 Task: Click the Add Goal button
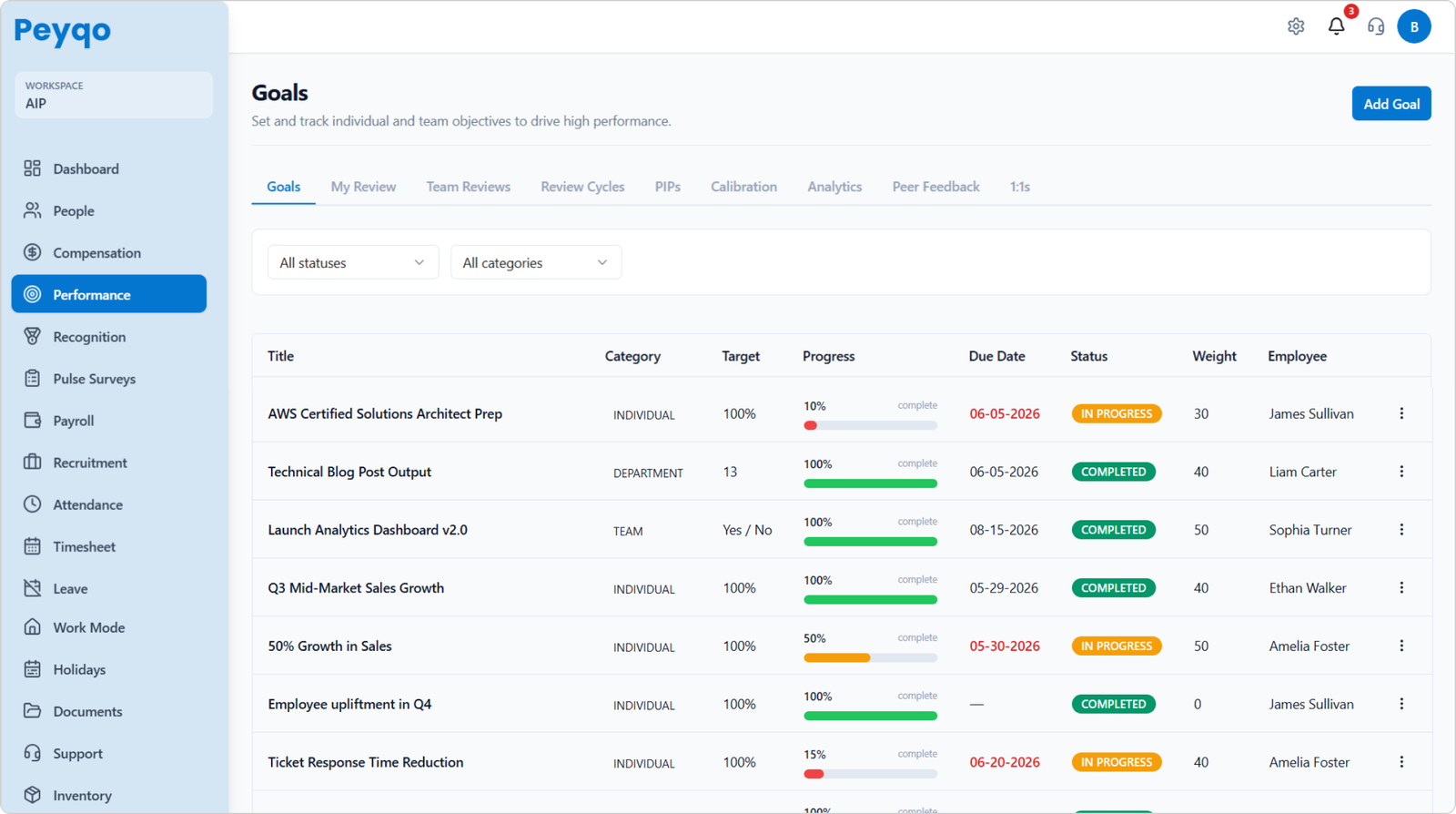[1391, 104]
